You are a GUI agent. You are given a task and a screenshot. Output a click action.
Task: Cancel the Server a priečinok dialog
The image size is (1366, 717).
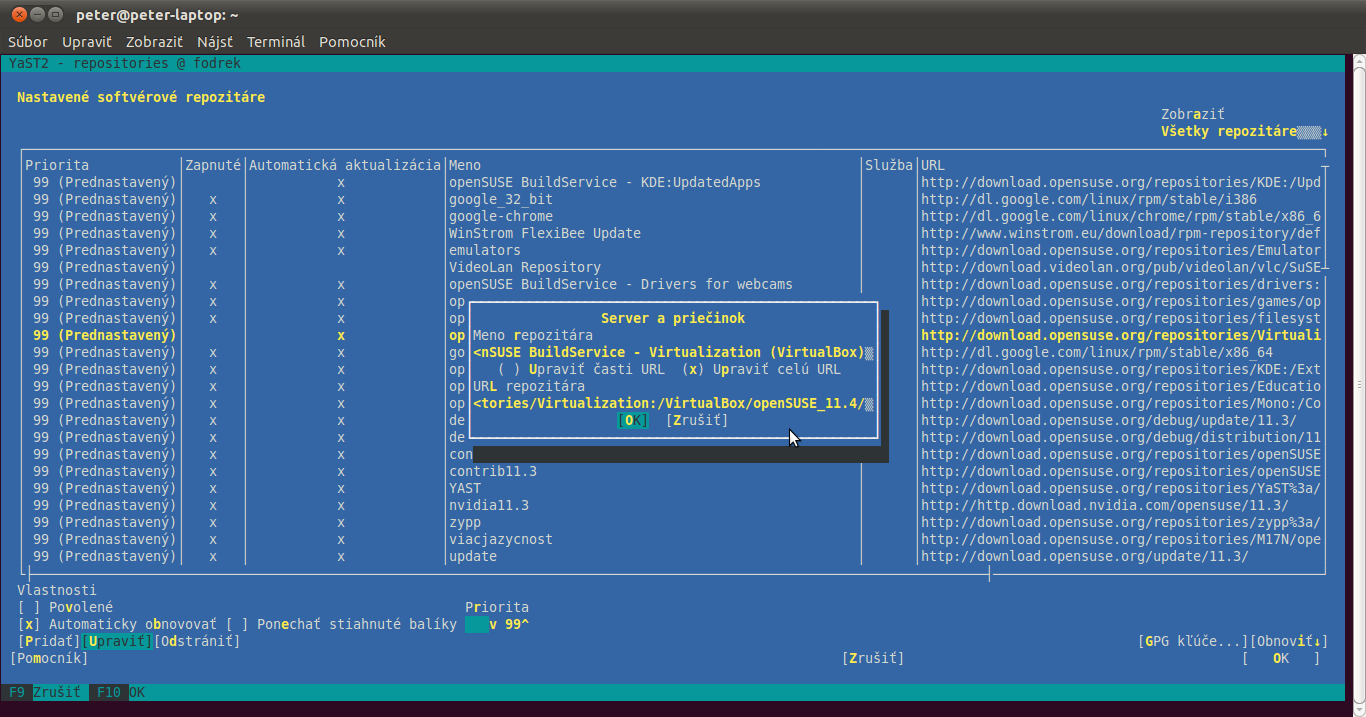[x=697, y=420]
